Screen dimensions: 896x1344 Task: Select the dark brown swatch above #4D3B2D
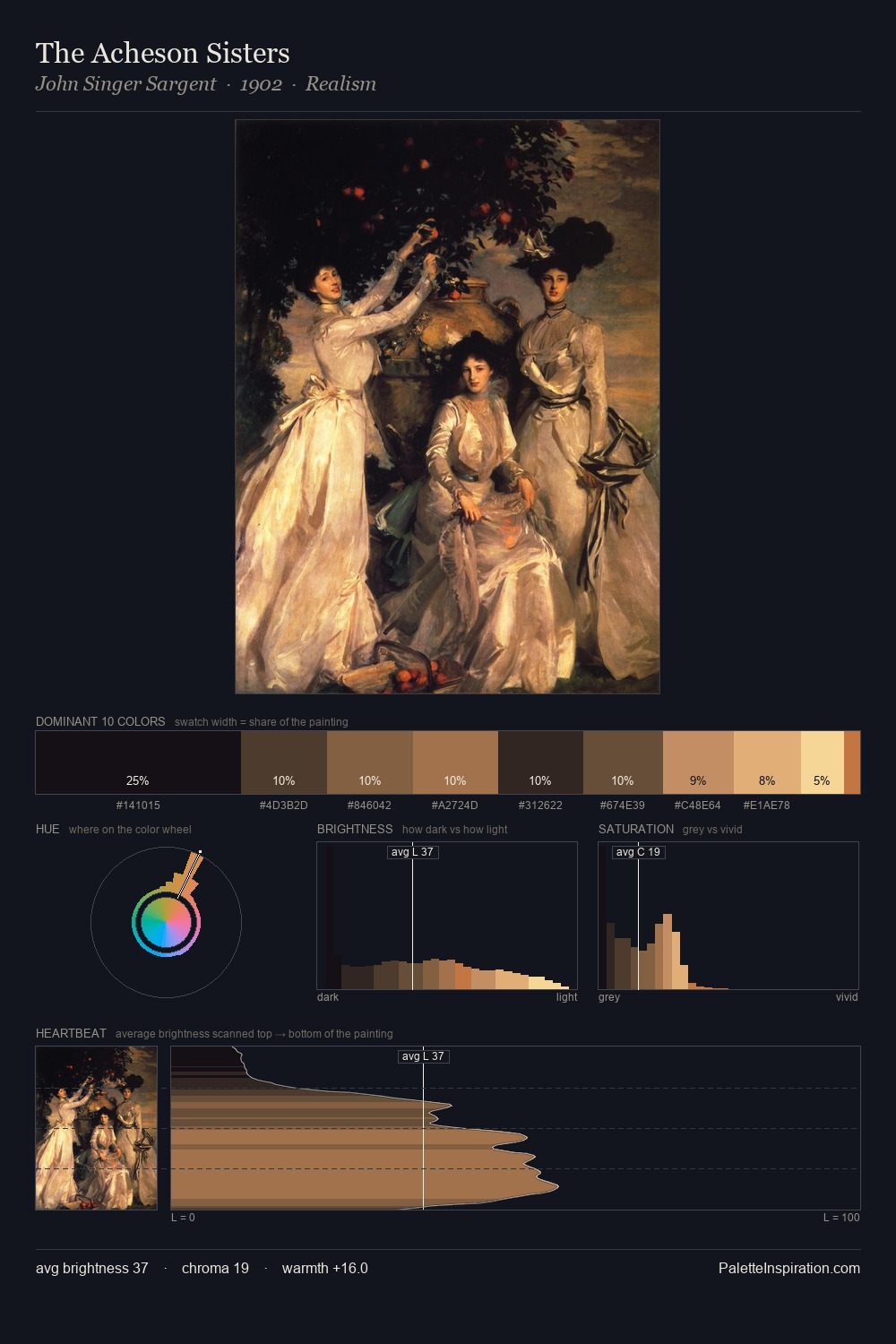point(284,762)
